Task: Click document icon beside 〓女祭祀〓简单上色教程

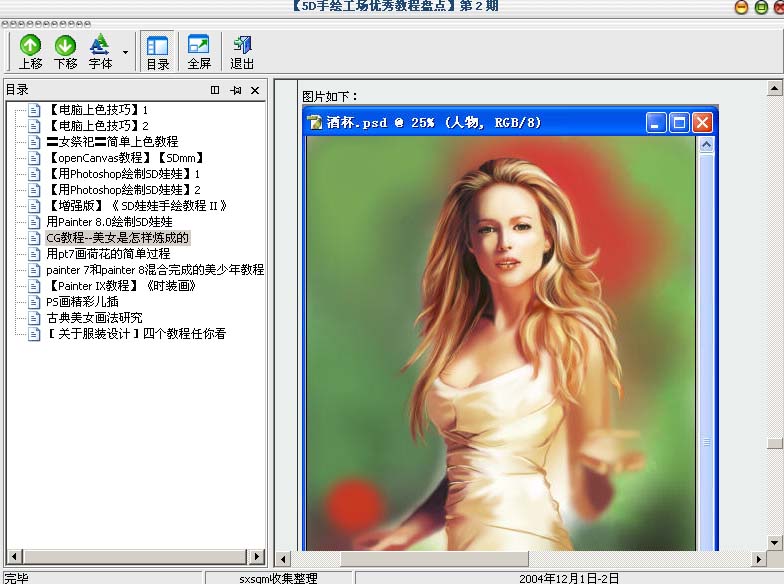Action: point(34,142)
